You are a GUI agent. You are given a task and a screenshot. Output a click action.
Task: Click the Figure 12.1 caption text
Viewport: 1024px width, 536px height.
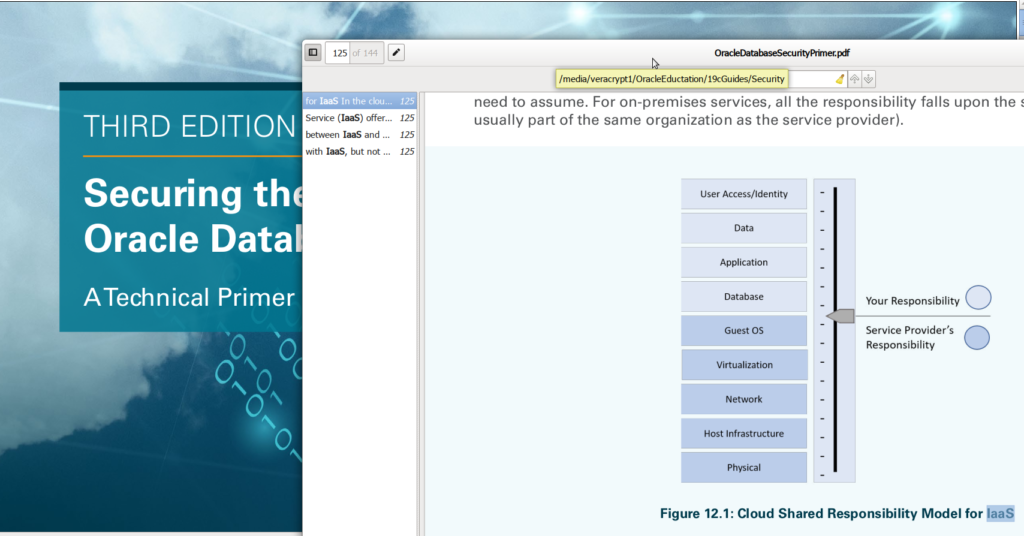pos(837,514)
